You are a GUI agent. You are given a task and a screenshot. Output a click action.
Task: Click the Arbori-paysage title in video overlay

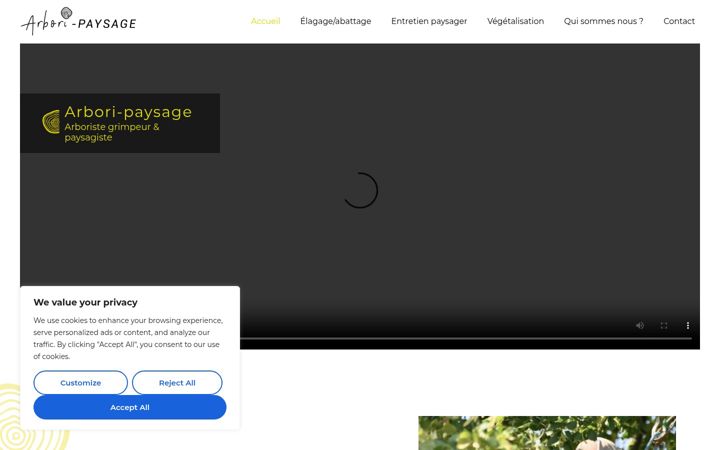tap(128, 112)
